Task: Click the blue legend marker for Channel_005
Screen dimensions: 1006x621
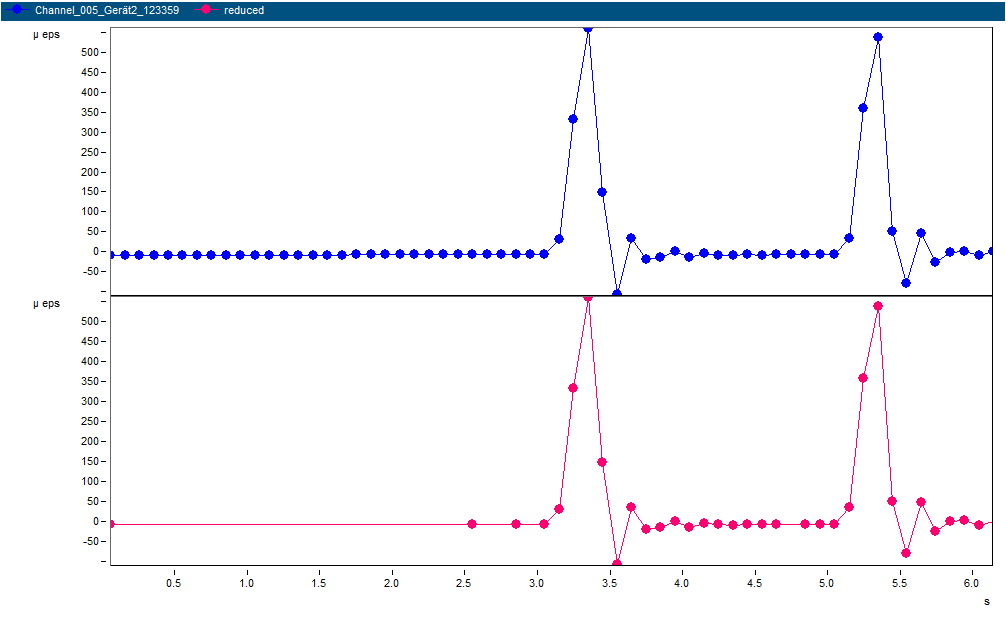Action: pos(17,10)
